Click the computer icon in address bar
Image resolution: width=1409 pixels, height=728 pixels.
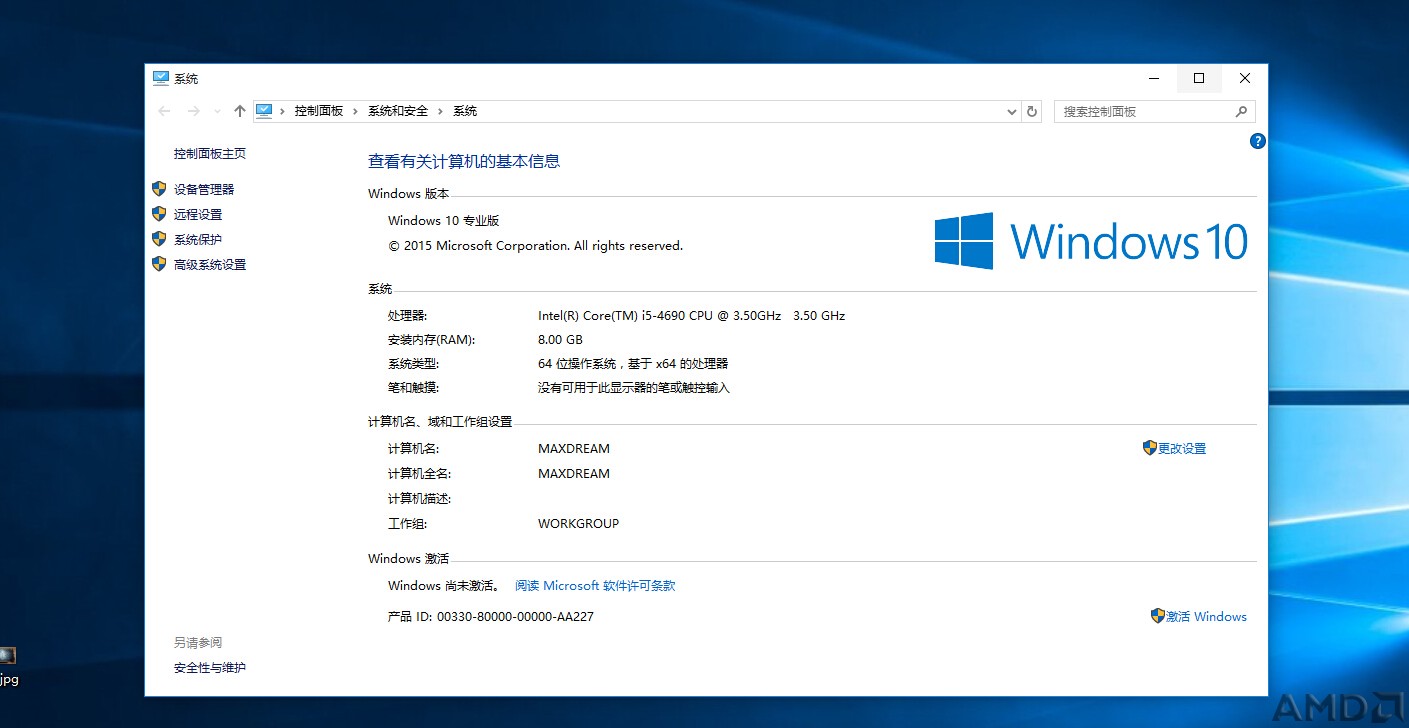pyautogui.click(x=264, y=111)
